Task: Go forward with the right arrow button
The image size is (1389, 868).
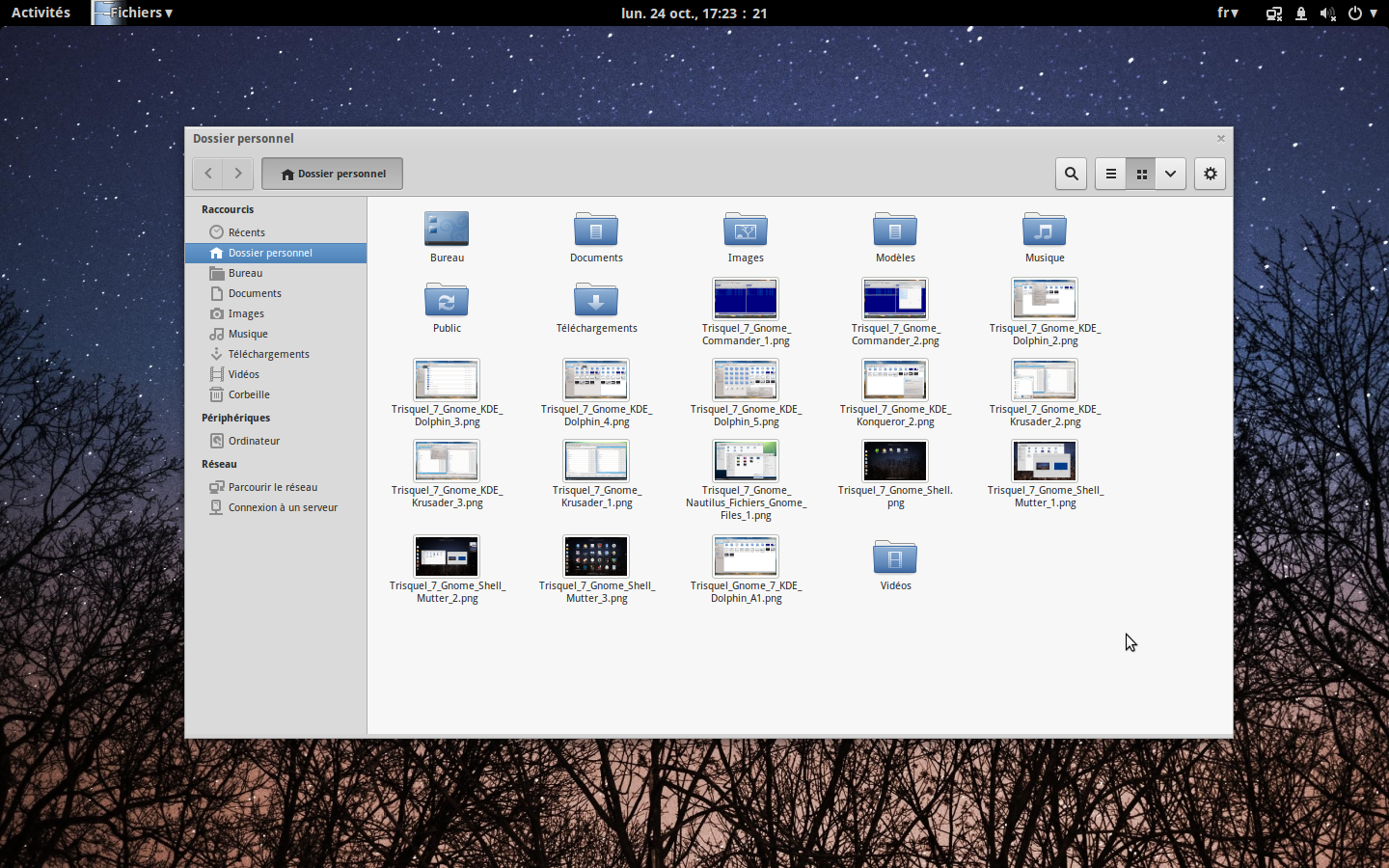Action: [238, 174]
